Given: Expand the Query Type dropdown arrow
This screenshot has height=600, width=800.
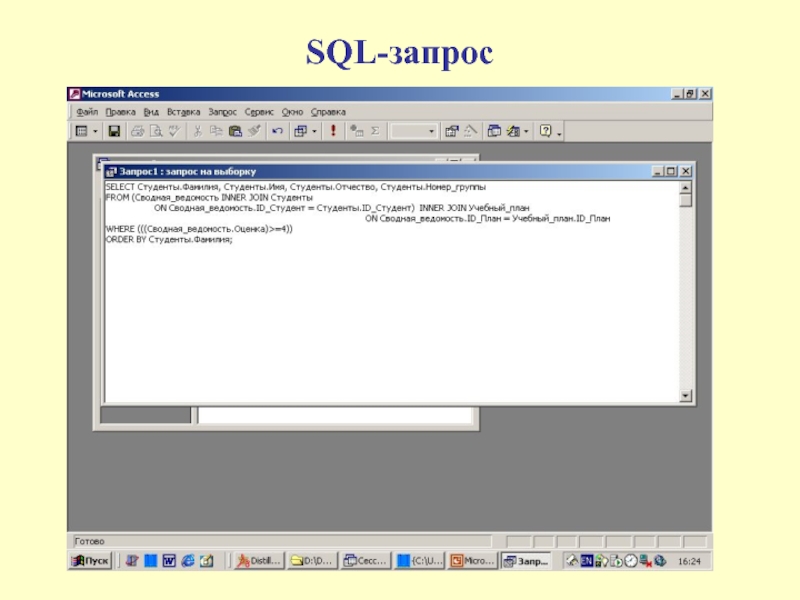Looking at the screenshot, I should pyautogui.click(x=314, y=131).
